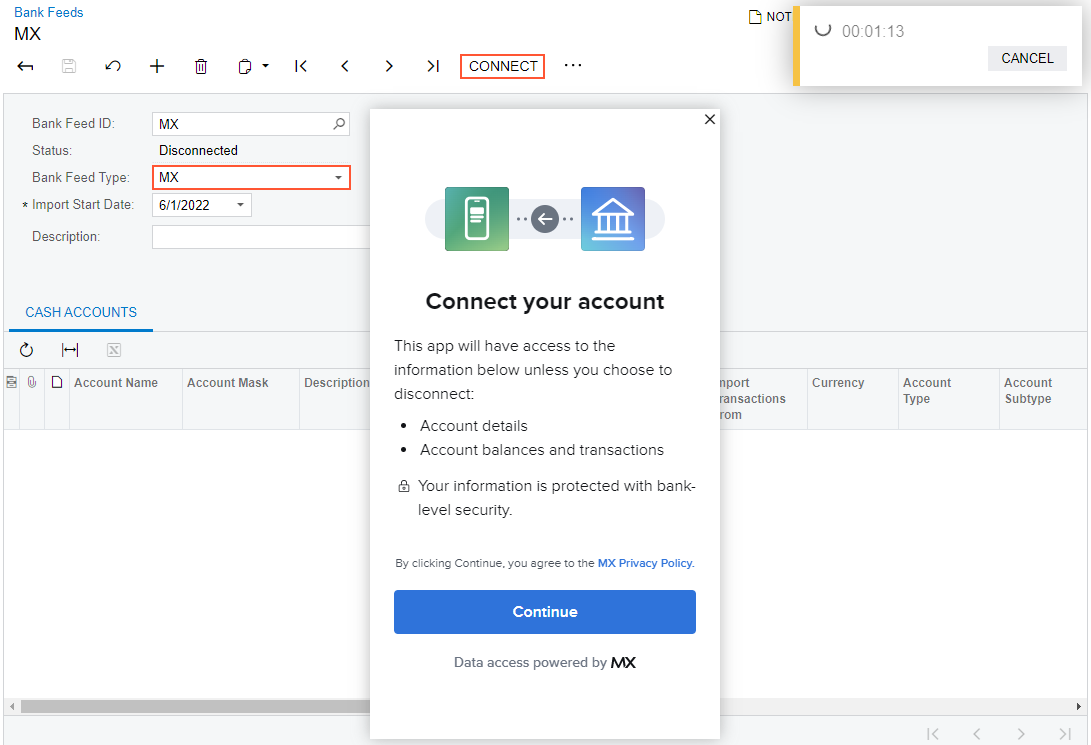Expand Bank Feed Type dropdown

click(338, 178)
